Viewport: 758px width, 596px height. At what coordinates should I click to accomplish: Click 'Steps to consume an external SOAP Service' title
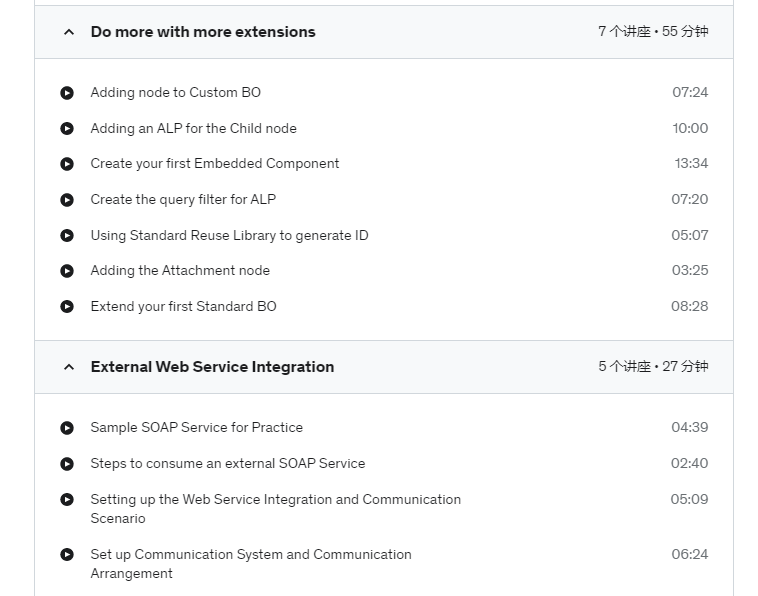pos(228,463)
